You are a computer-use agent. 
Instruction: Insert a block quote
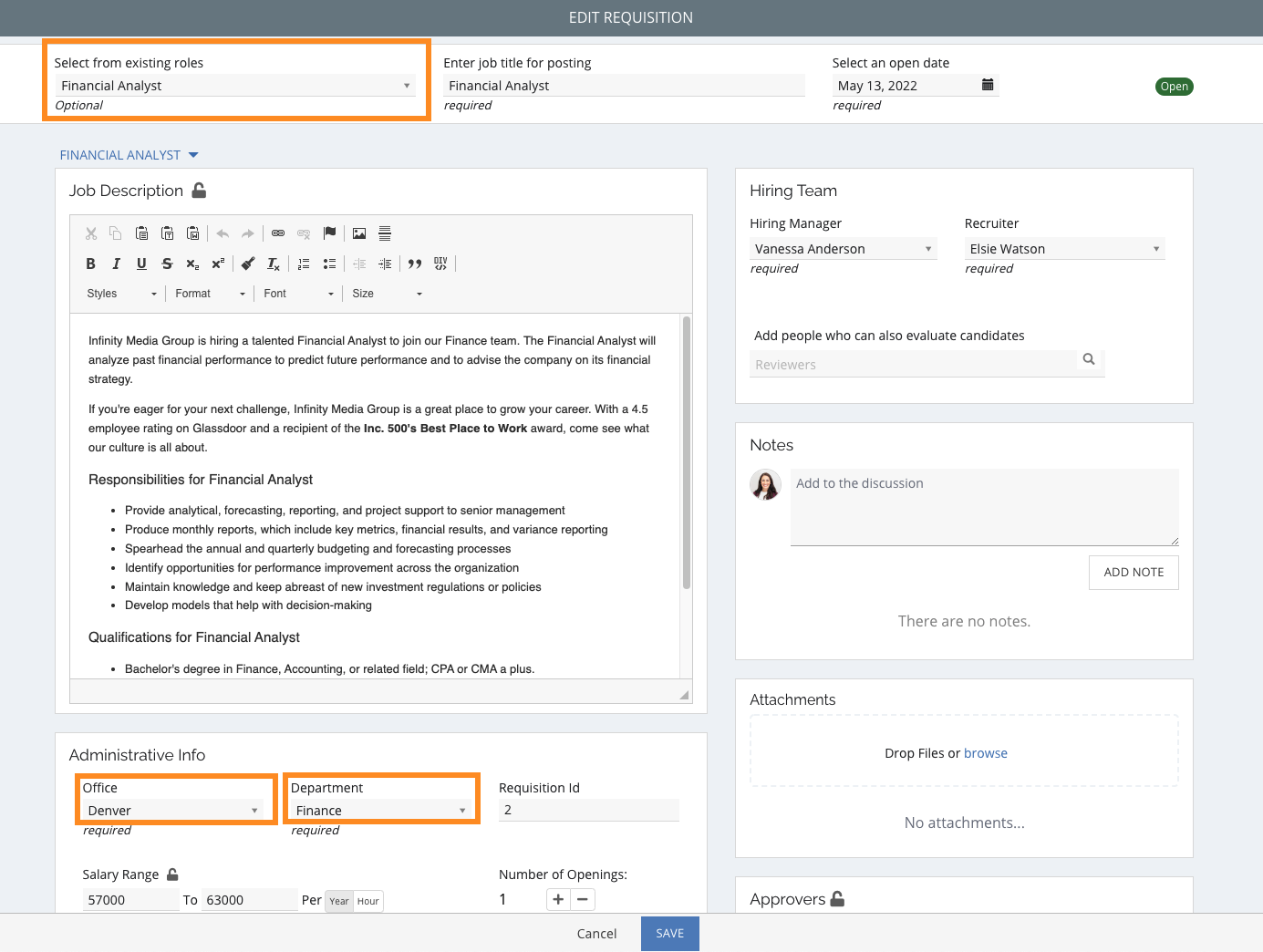(415, 264)
